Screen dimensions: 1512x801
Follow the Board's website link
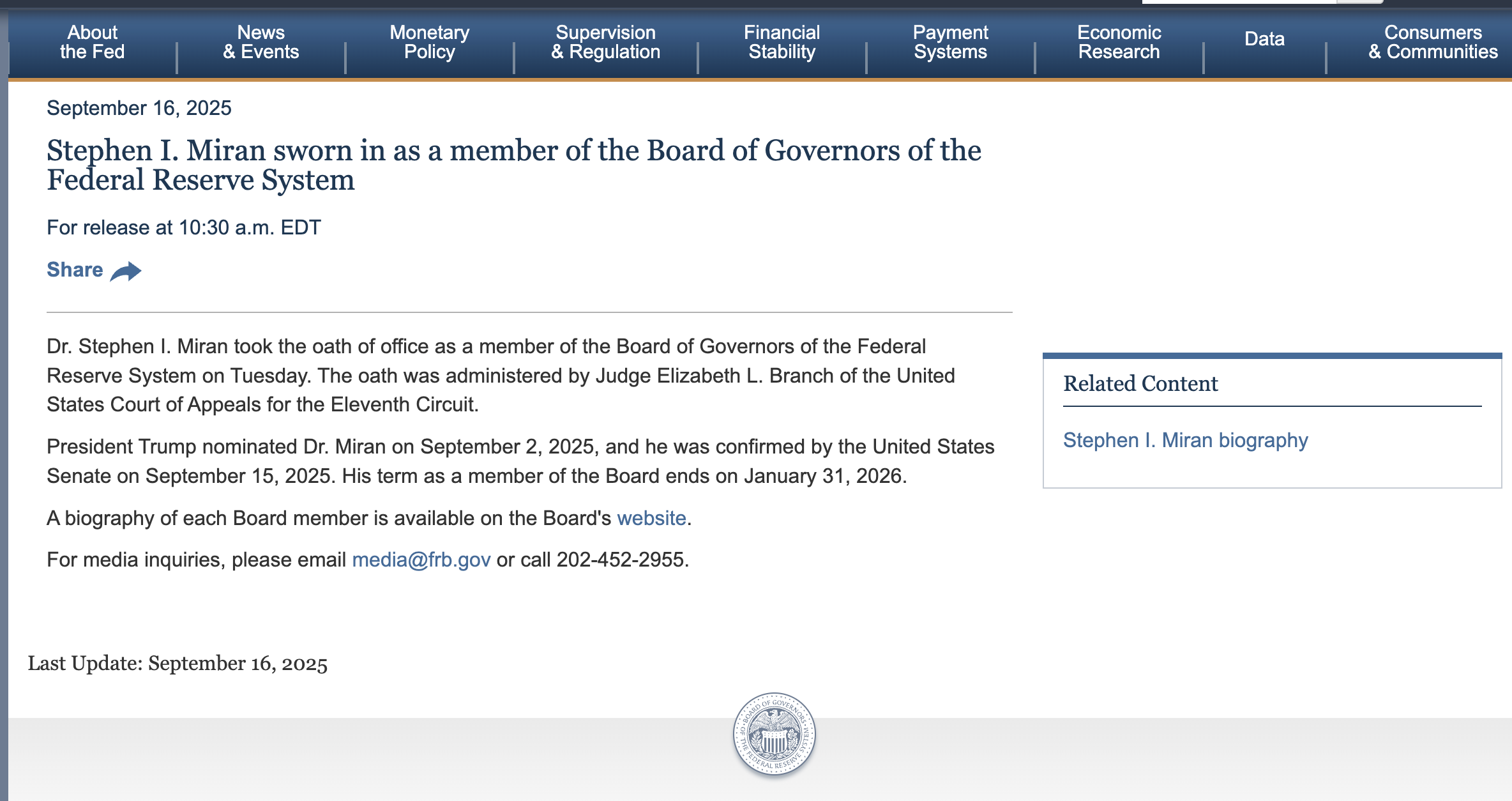(x=651, y=518)
